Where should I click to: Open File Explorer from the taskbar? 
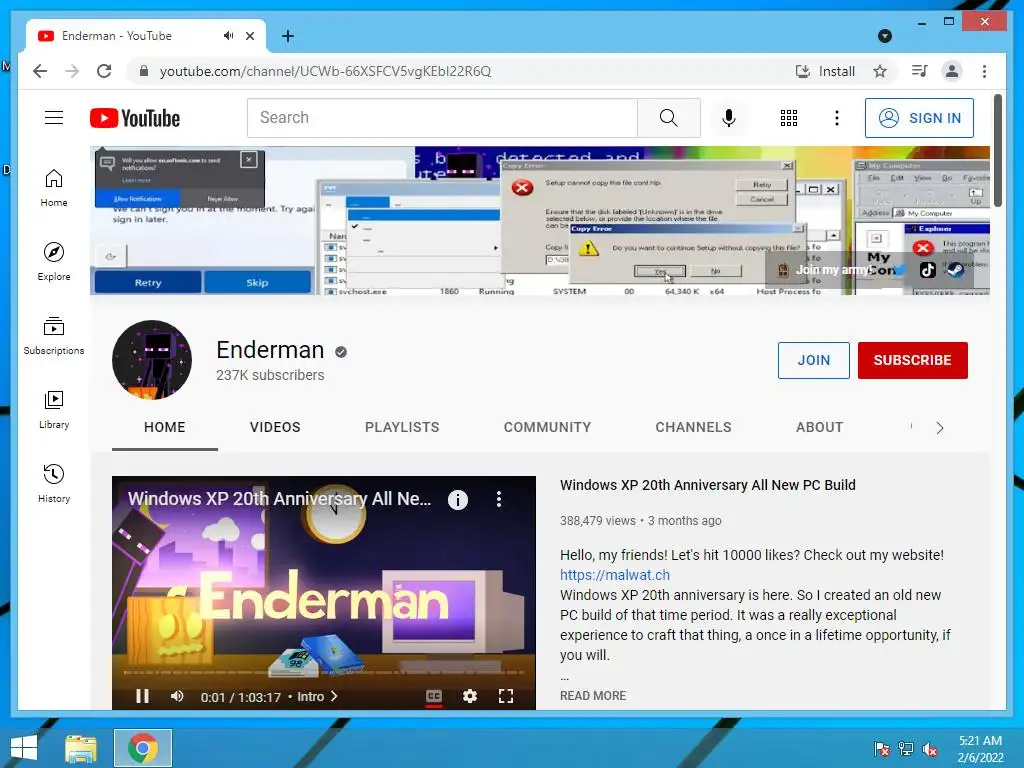pyautogui.click(x=81, y=748)
